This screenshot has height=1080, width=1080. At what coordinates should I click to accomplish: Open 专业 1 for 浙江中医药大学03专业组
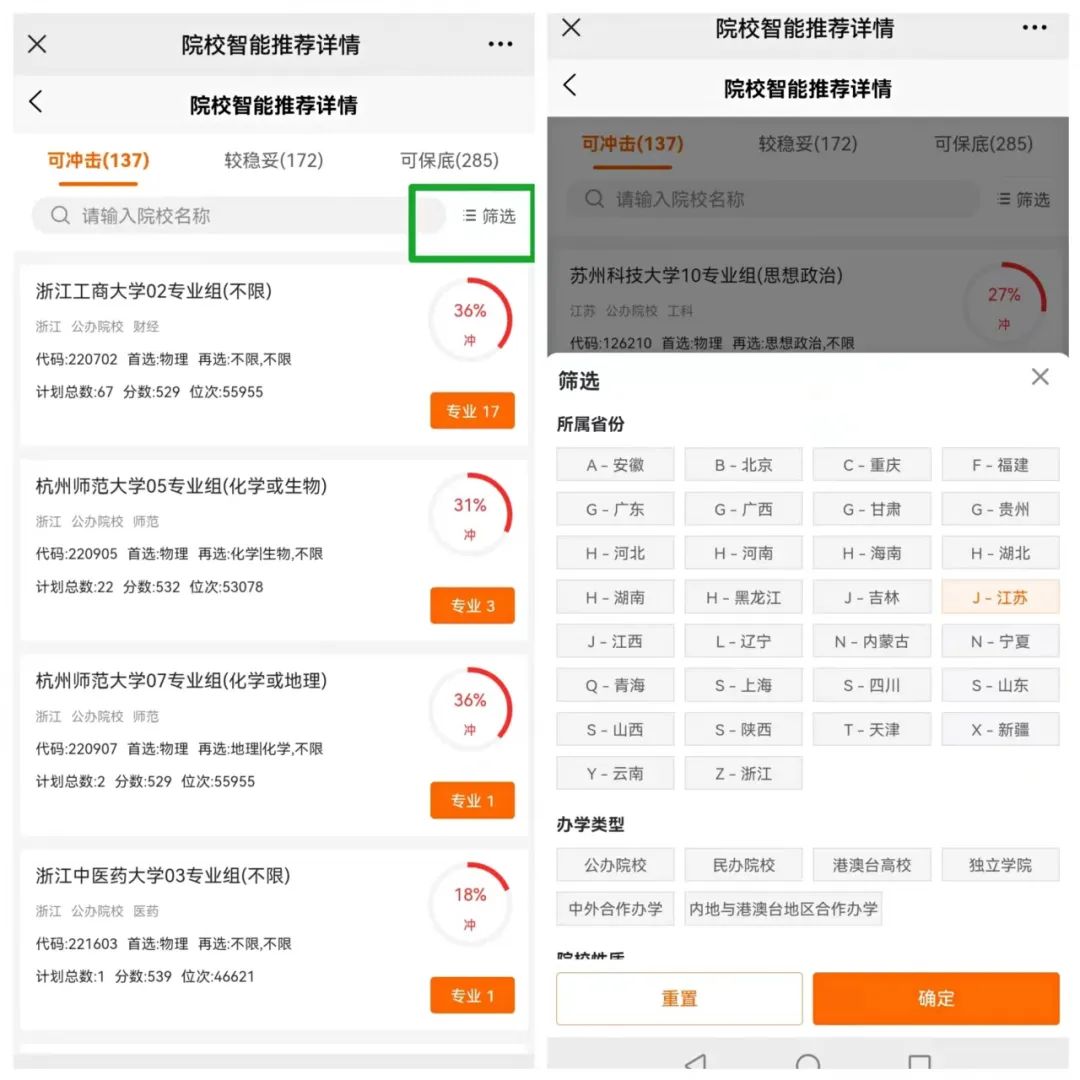pyautogui.click(x=472, y=996)
